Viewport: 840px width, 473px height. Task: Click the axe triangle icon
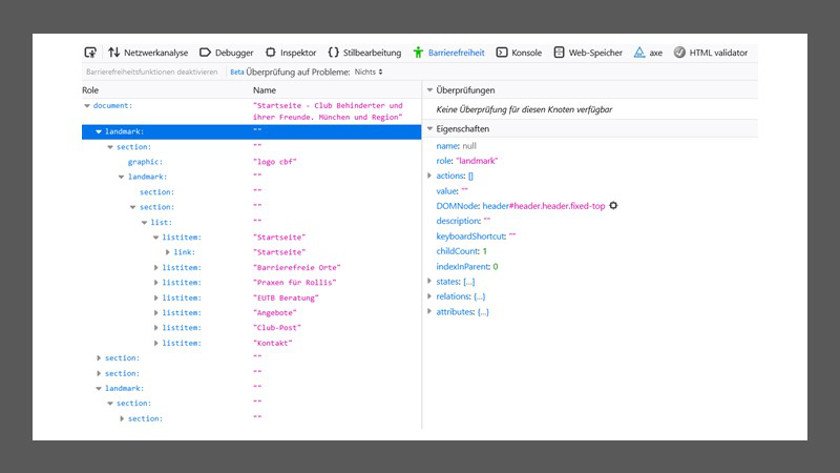(639, 52)
